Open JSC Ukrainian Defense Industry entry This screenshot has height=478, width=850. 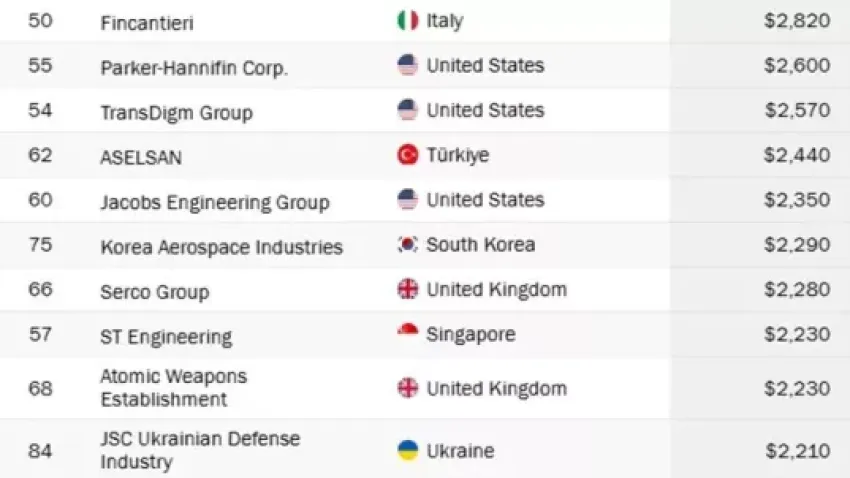point(199,450)
